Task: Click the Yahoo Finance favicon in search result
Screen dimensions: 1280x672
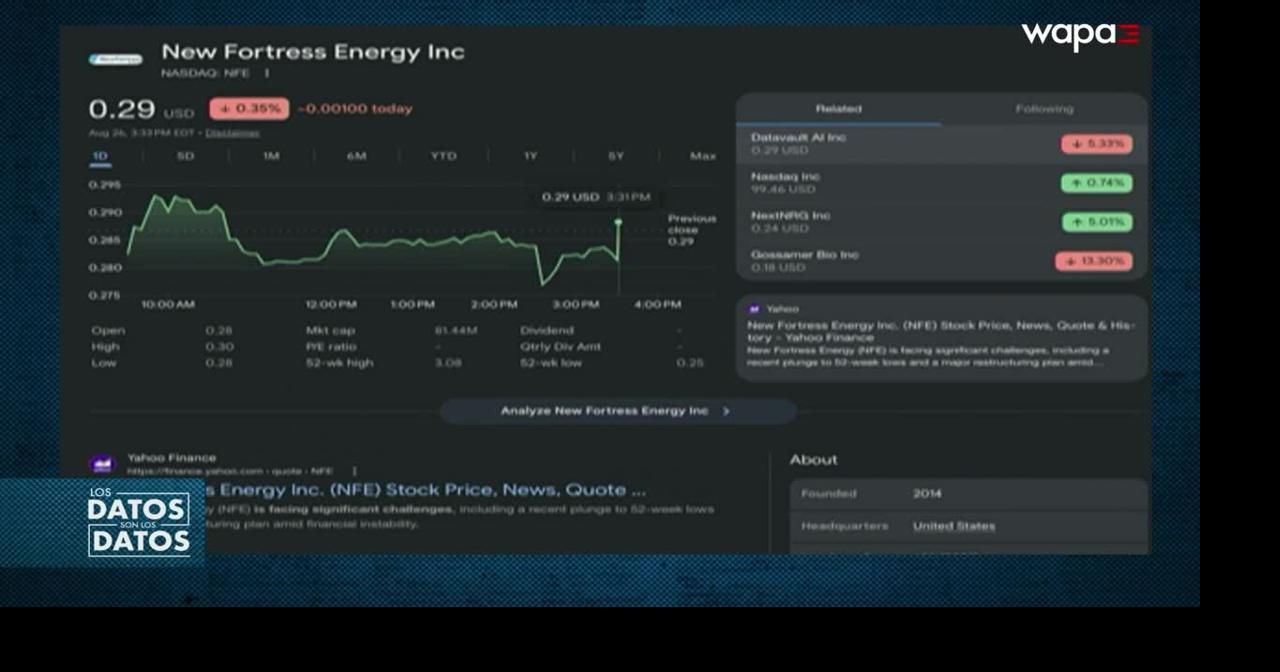Action: click(x=103, y=464)
